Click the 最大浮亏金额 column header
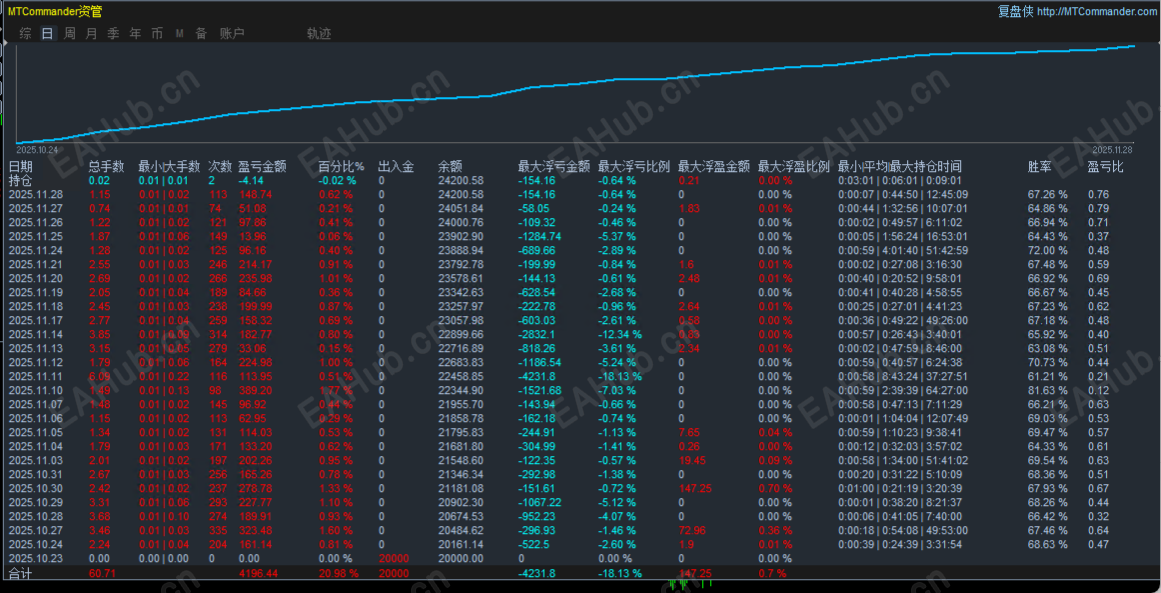This screenshot has height=593, width=1161. pyautogui.click(x=554, y=167)
